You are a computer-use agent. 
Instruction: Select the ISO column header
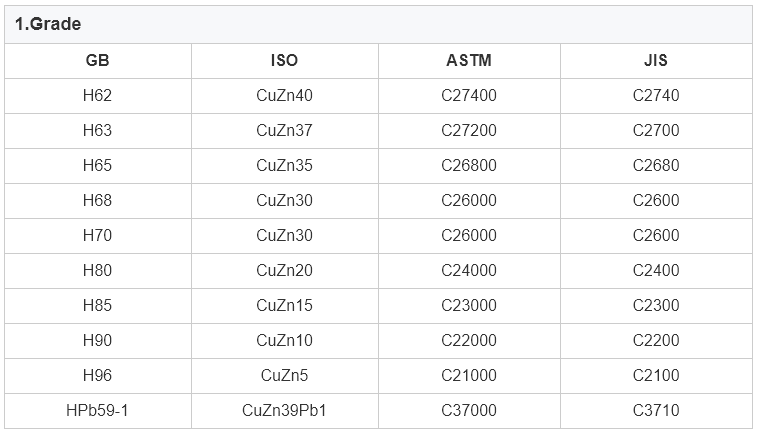tap(284, 60)
